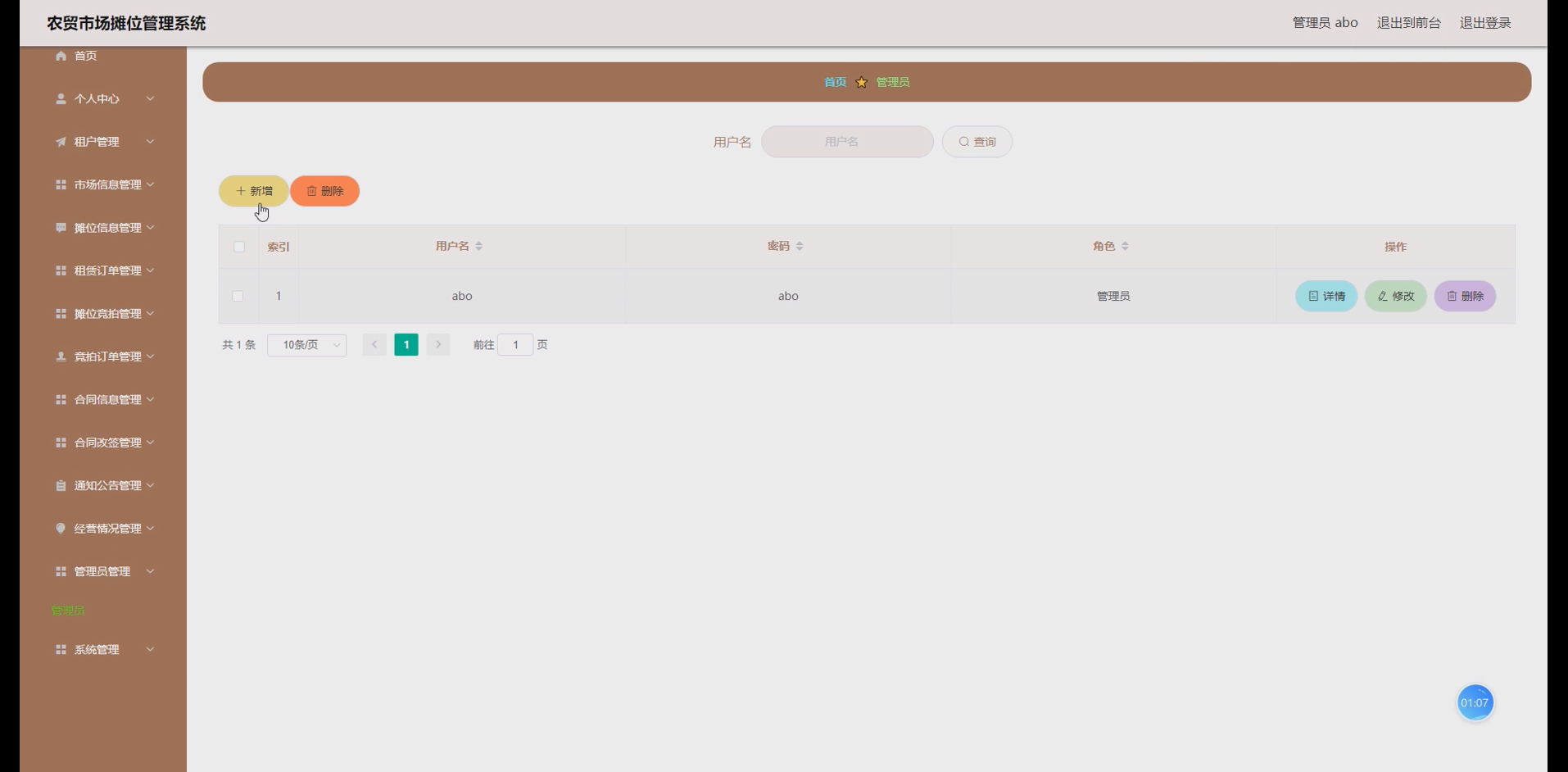Go to 首页 via breadcrumb link
This screenshot has width=1568, height=772.
835,82
